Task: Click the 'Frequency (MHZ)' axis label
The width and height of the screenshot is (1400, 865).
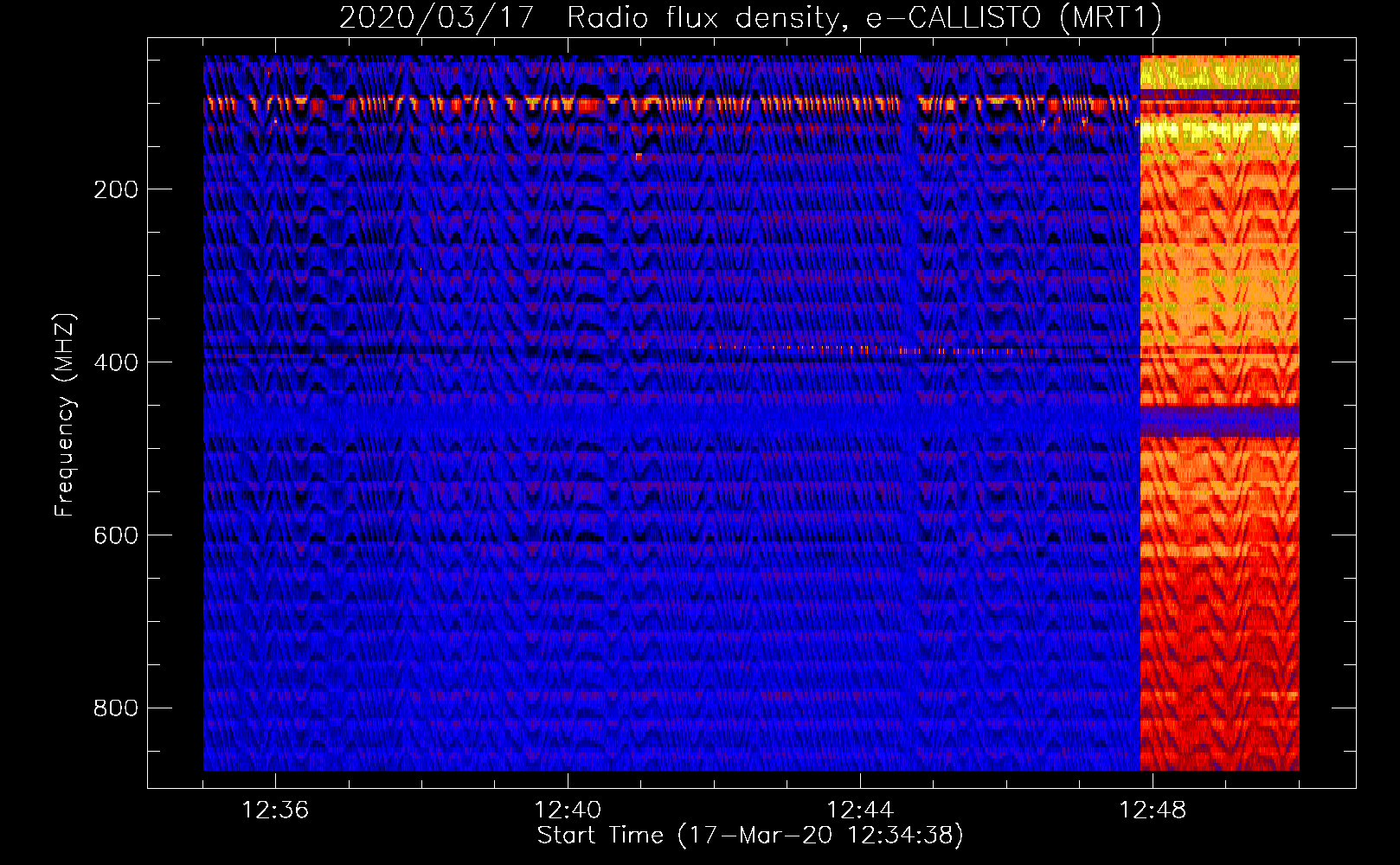Action: [x=64, y=414]
